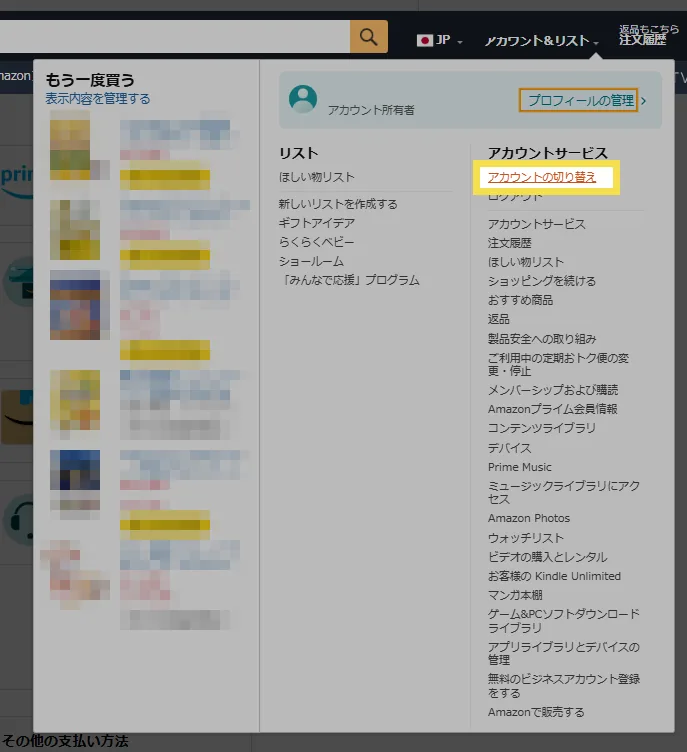Click ショッピングを続ける link
The image size is (687, 752).
pos(542,281)
